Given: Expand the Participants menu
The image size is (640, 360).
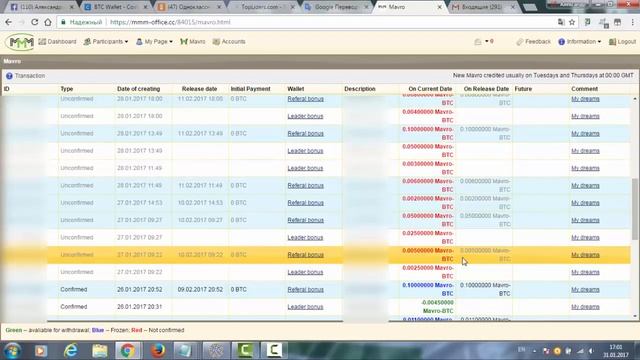Looking at the screenshot, I should (x=106, y=42).
